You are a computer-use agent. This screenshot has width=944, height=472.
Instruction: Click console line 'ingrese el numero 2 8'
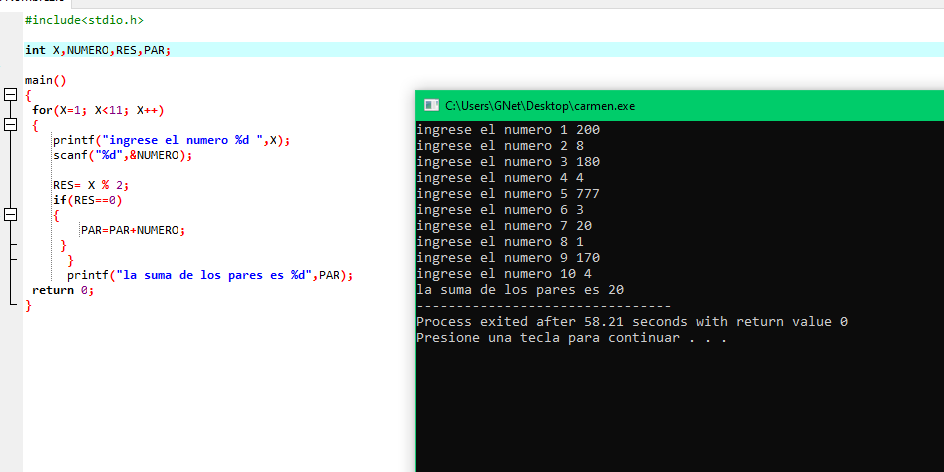tap(500, 146)
